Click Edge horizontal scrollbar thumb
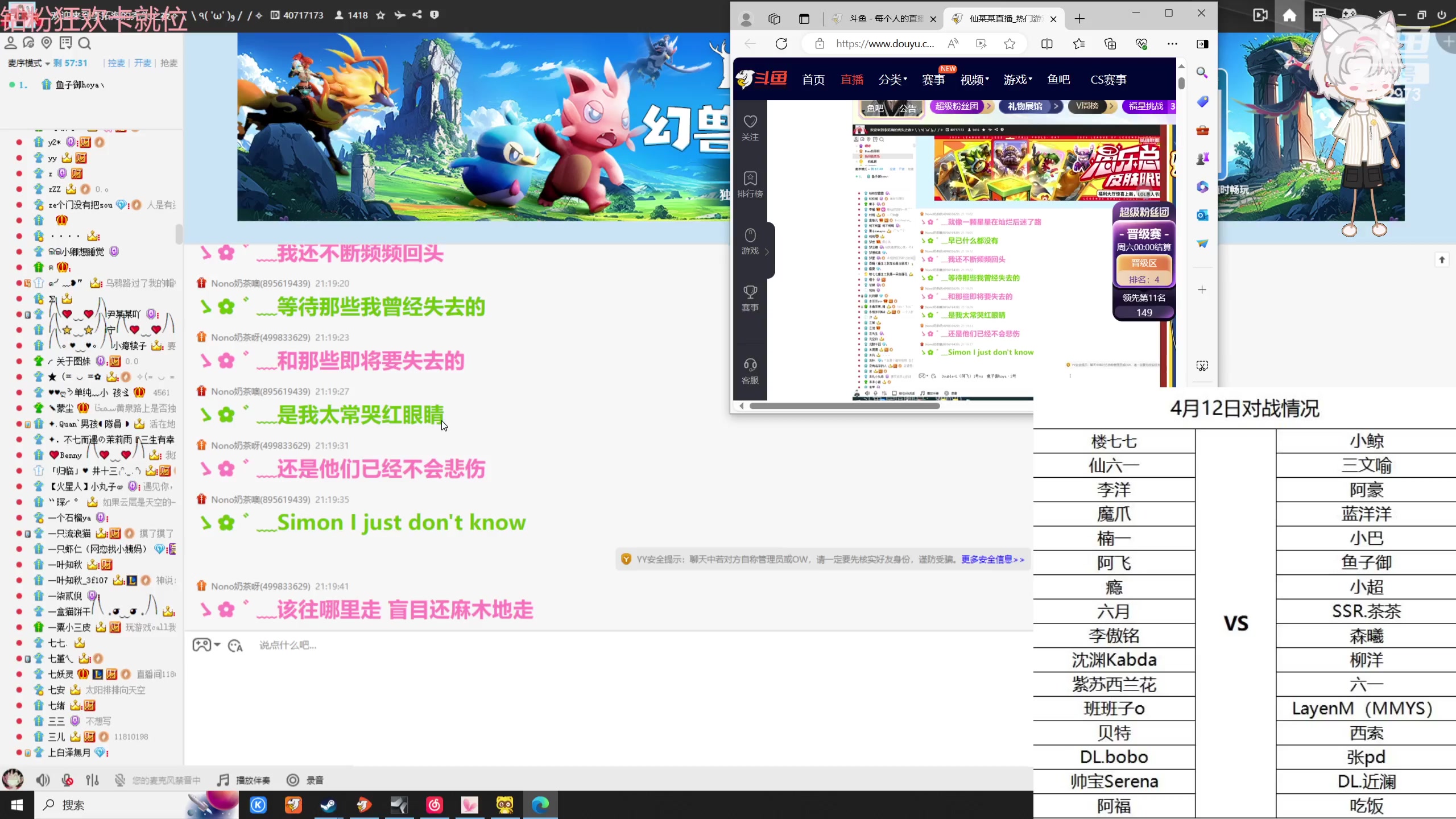This screenshot has height=819, width=1456. [844, 406]
